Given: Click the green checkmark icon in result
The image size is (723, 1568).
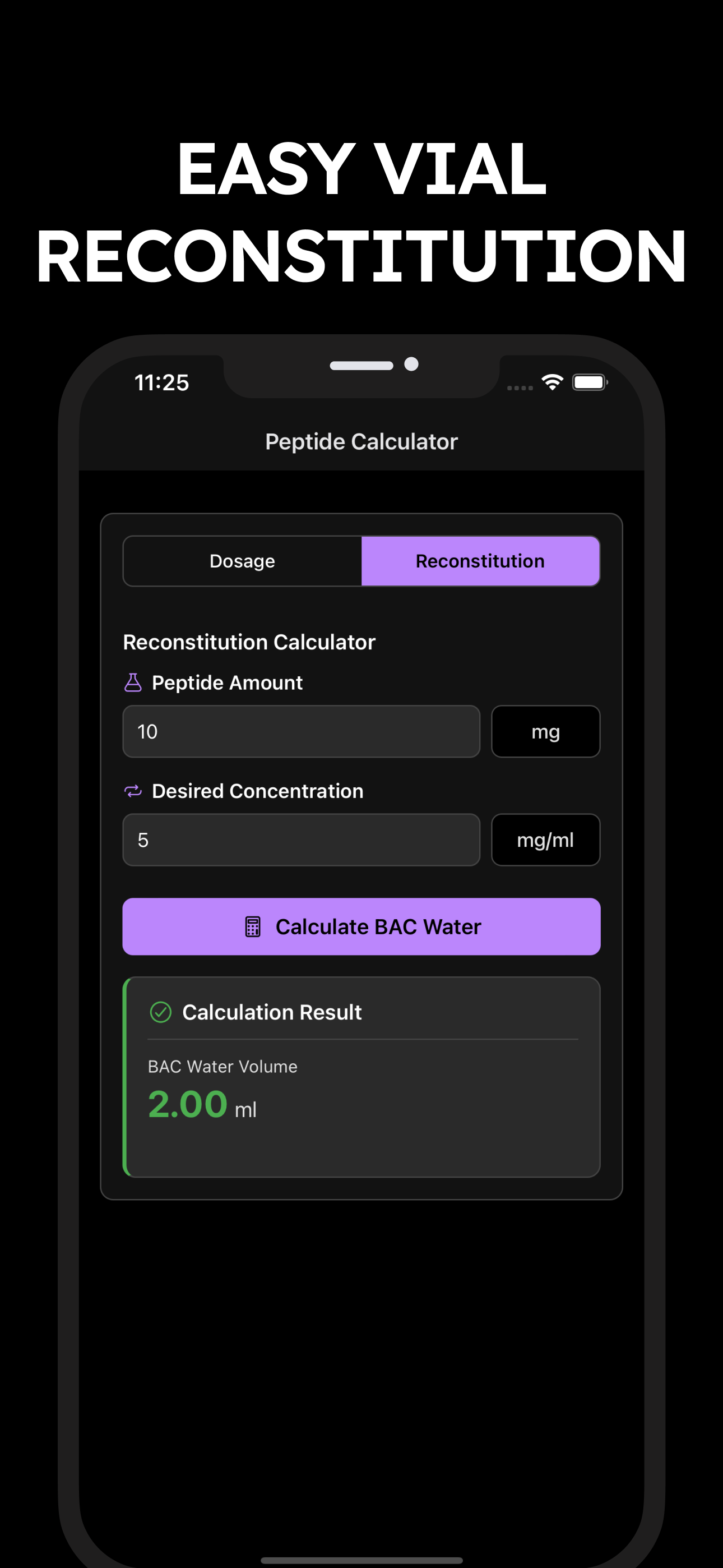Looking at the screenshot, I should [x=161, y=1012].
